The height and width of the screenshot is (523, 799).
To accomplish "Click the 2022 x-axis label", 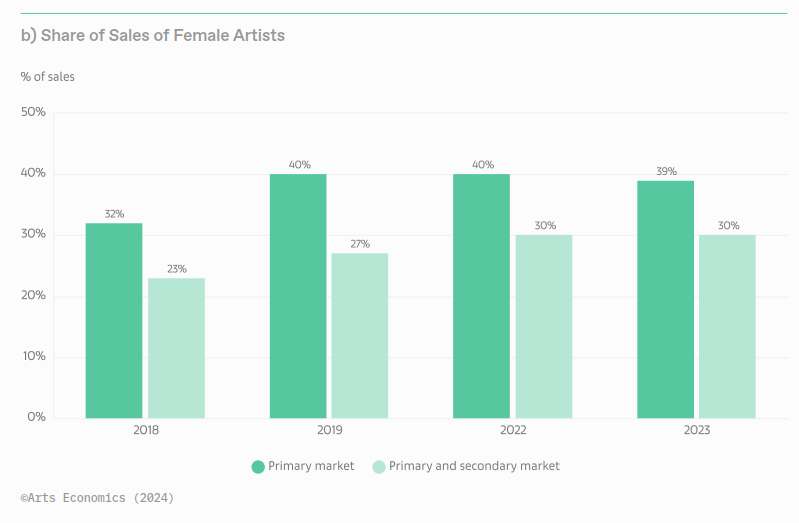I will tap(513, 430).
